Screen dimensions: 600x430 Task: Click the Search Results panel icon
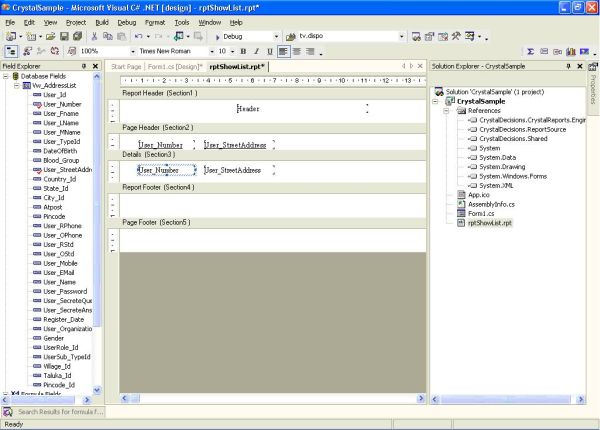[x=8, y=412]
